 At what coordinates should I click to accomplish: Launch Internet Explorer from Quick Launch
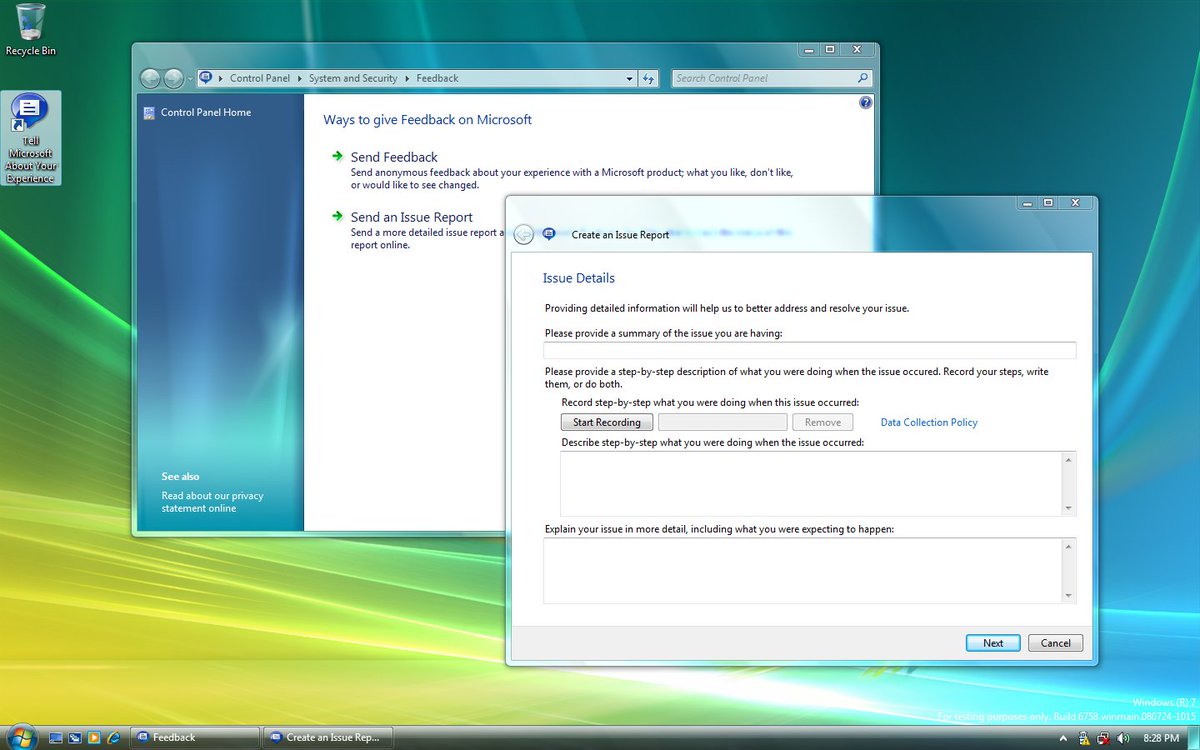click(x=113, y=737)
